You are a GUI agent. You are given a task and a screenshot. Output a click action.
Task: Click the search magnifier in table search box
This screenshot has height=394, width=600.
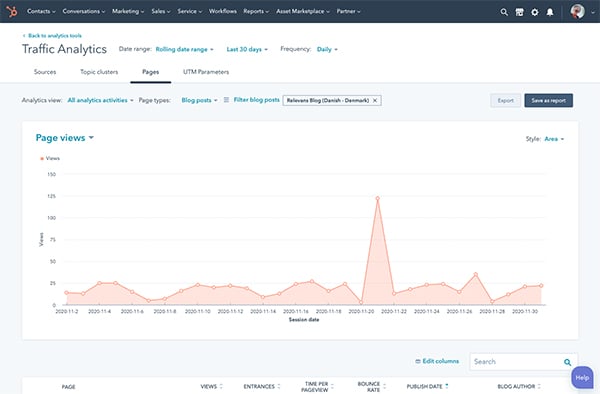(x=567, y=362)
